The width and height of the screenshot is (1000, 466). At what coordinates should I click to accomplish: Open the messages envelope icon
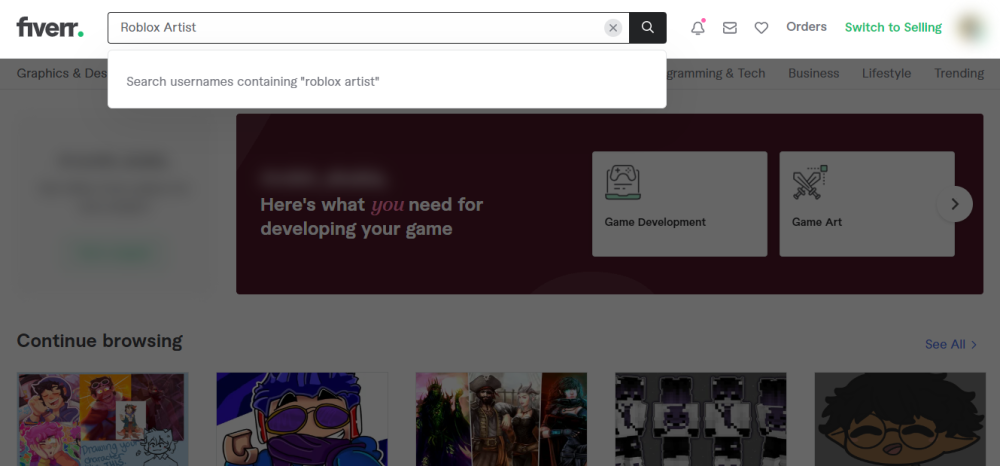(x=730, y=28)
